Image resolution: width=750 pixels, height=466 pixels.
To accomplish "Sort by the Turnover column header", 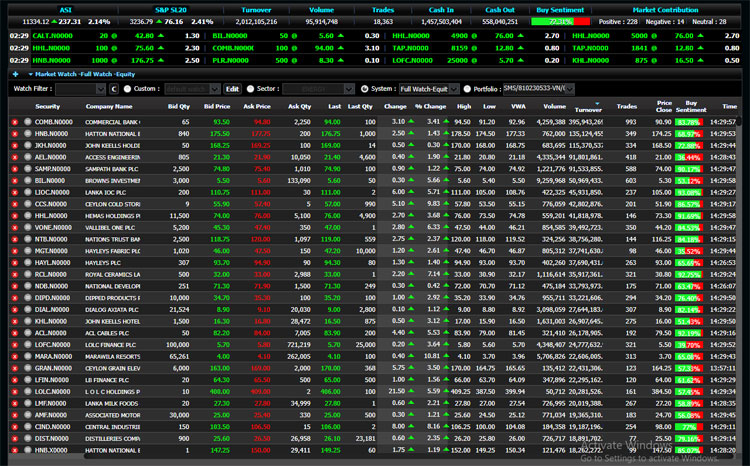I will (x=588, y=110).
